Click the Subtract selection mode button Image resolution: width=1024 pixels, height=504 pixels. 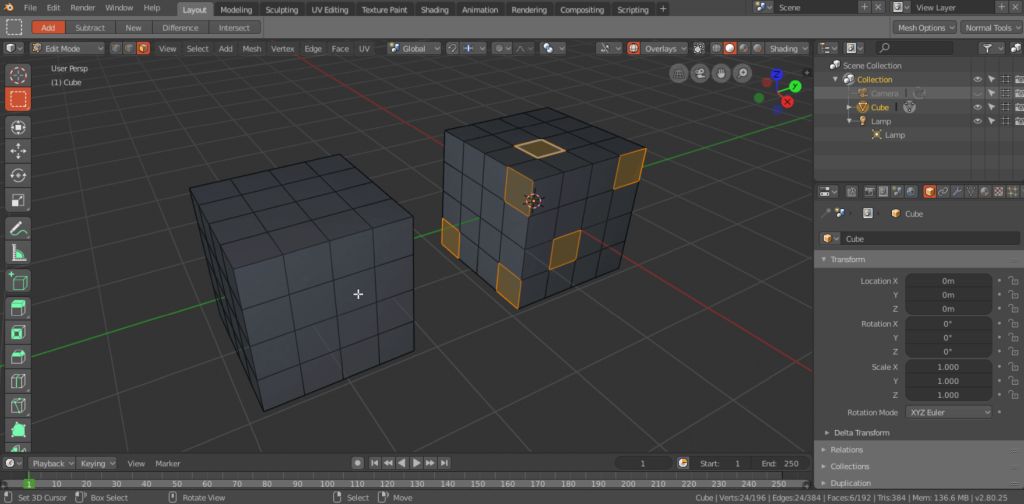(90, 28)
